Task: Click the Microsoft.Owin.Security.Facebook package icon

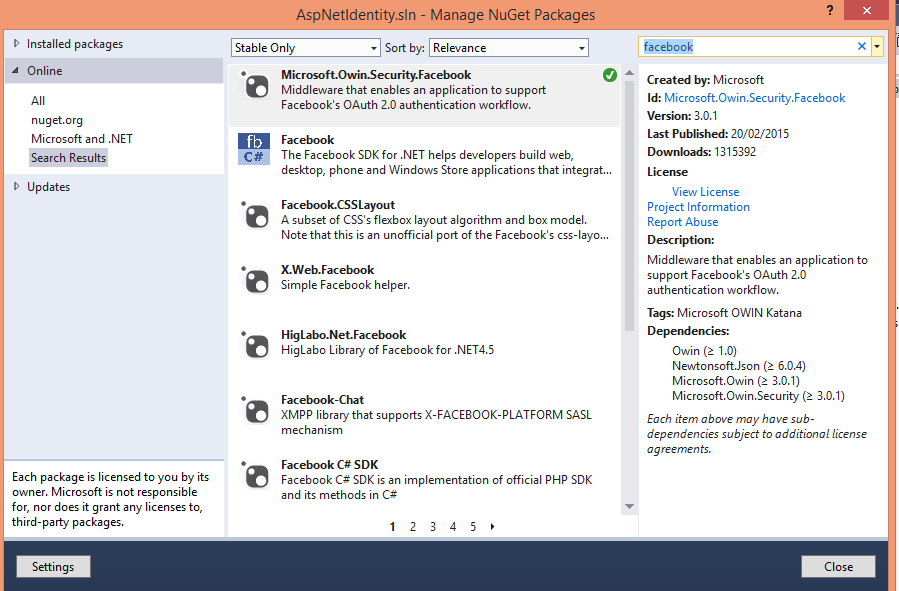Action: tap(255, 87)
